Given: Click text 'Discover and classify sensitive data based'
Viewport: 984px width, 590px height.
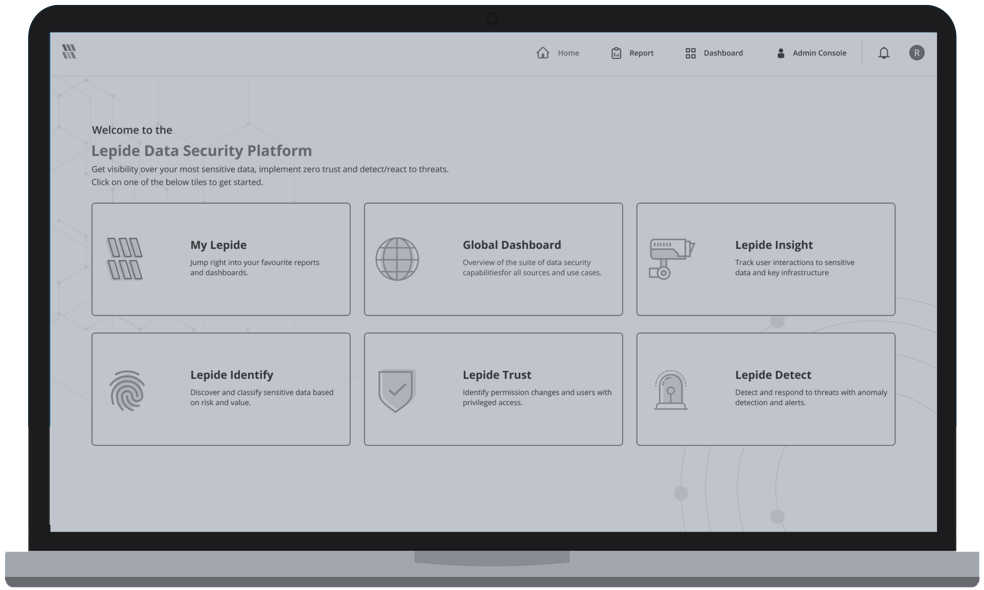Looking at the screenshot, I should [262, 392].
